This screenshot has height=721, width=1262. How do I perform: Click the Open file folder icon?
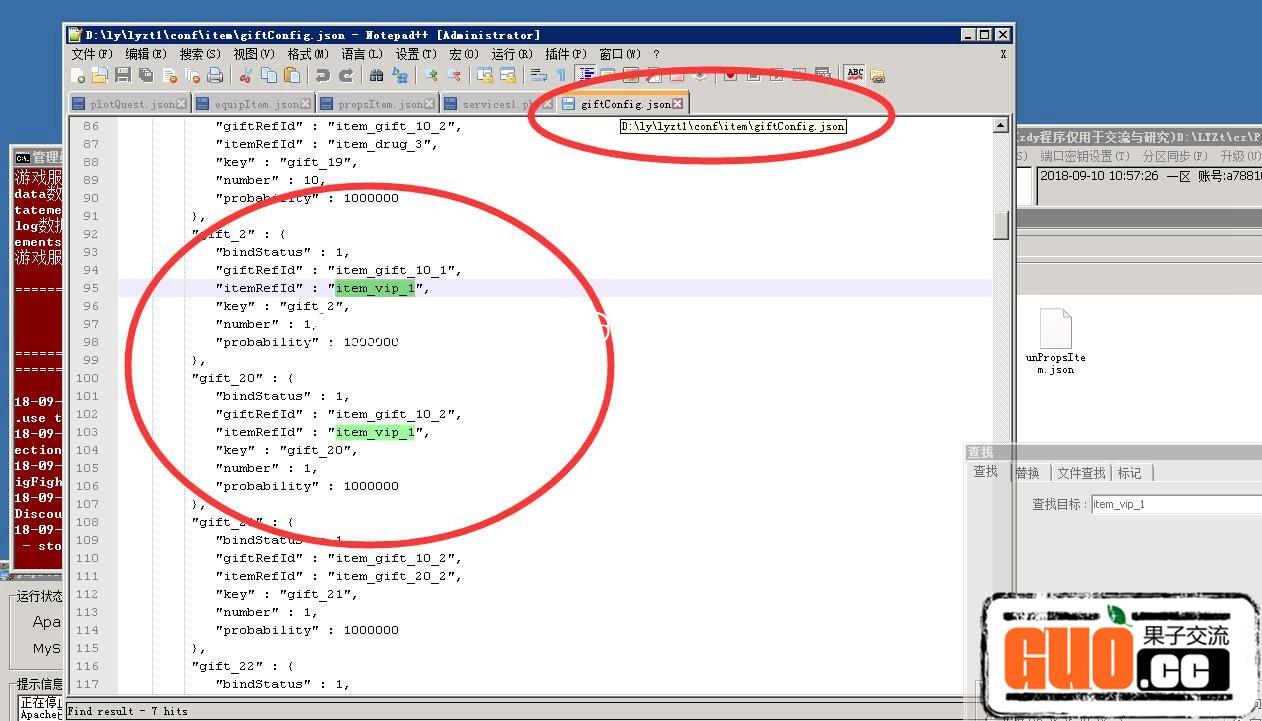(x=100, y=76)
